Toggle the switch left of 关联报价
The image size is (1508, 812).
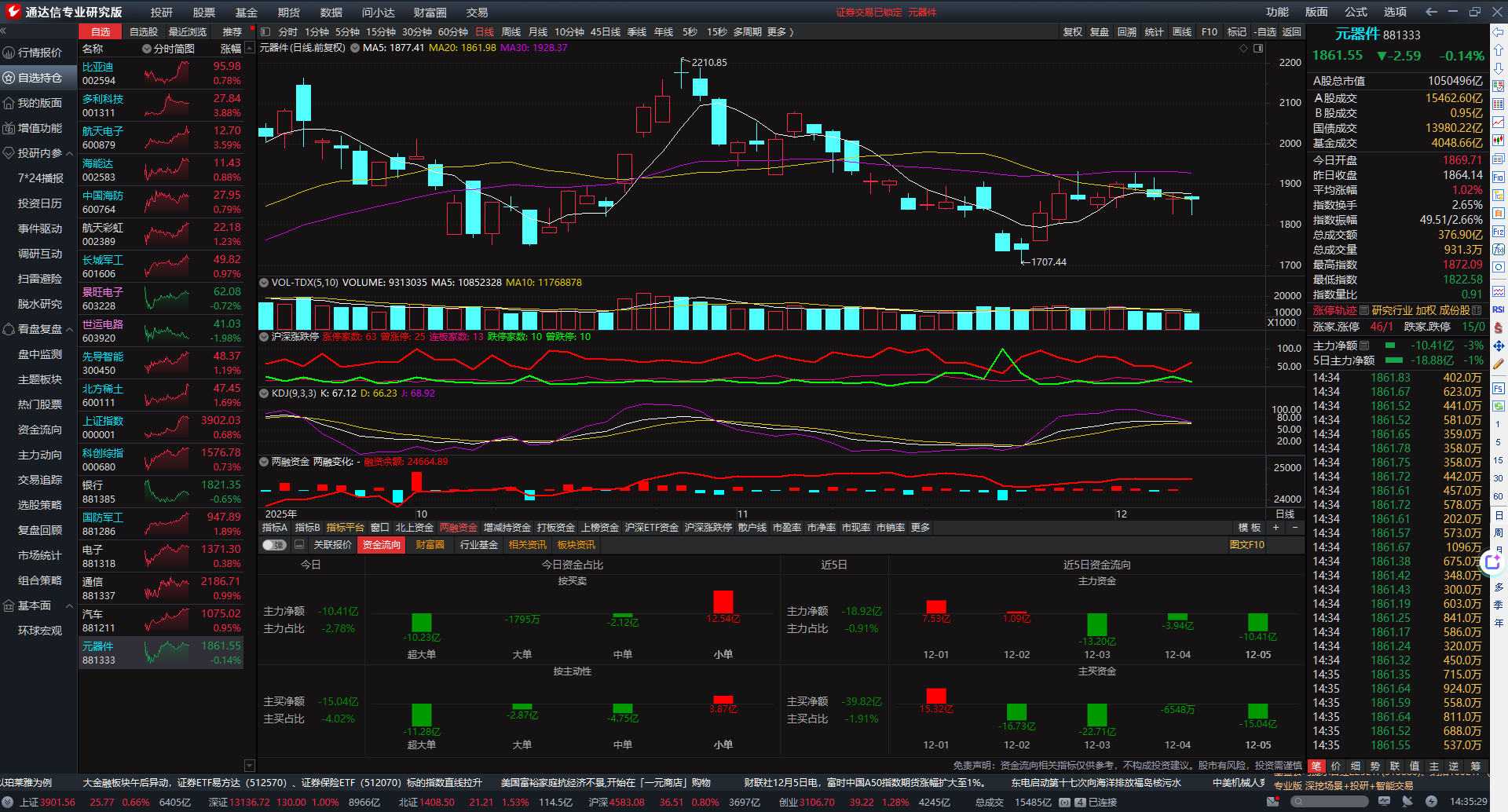pyautogui.click(x=274, y=545)
